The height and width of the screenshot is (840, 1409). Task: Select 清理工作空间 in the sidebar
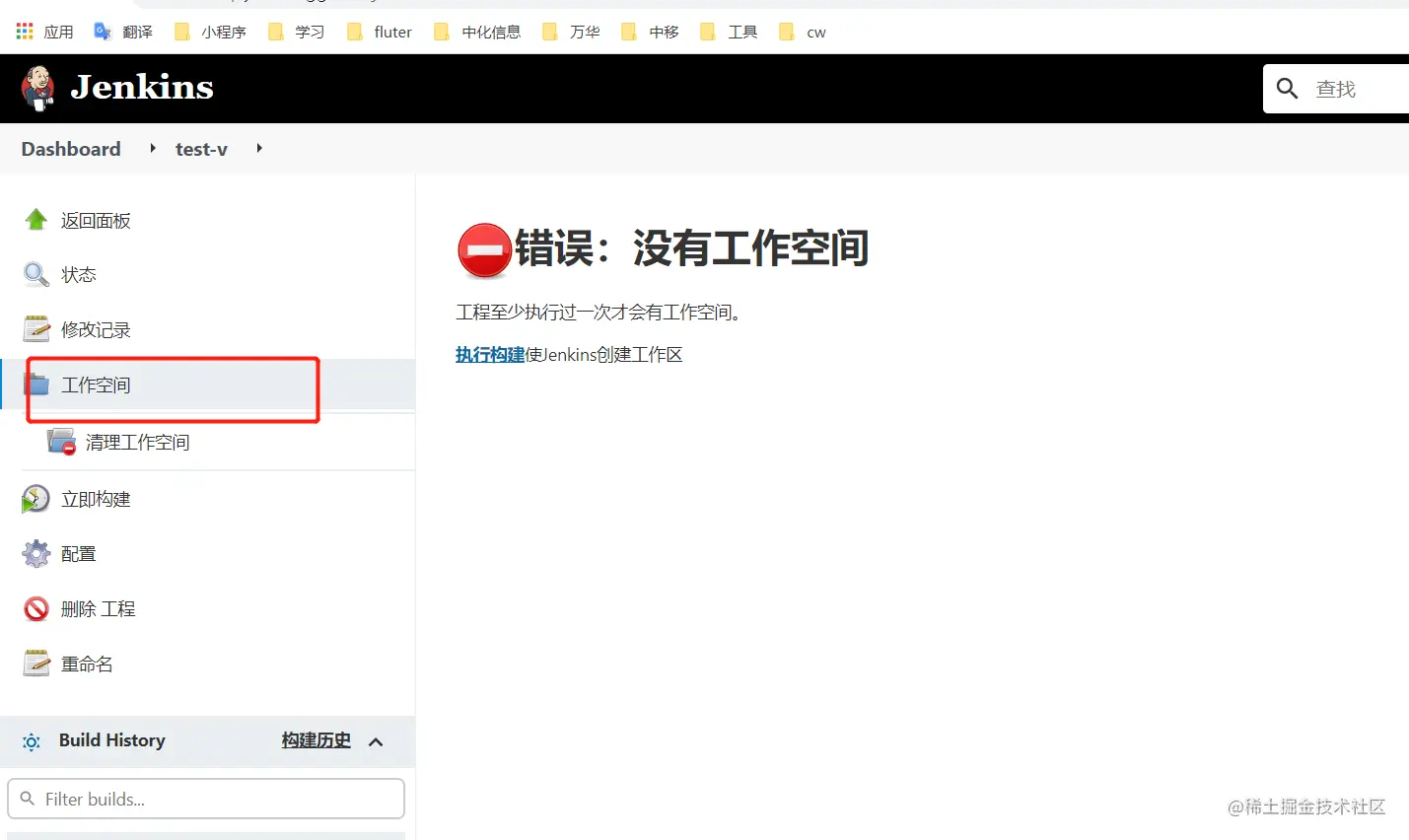coord(138,443)
